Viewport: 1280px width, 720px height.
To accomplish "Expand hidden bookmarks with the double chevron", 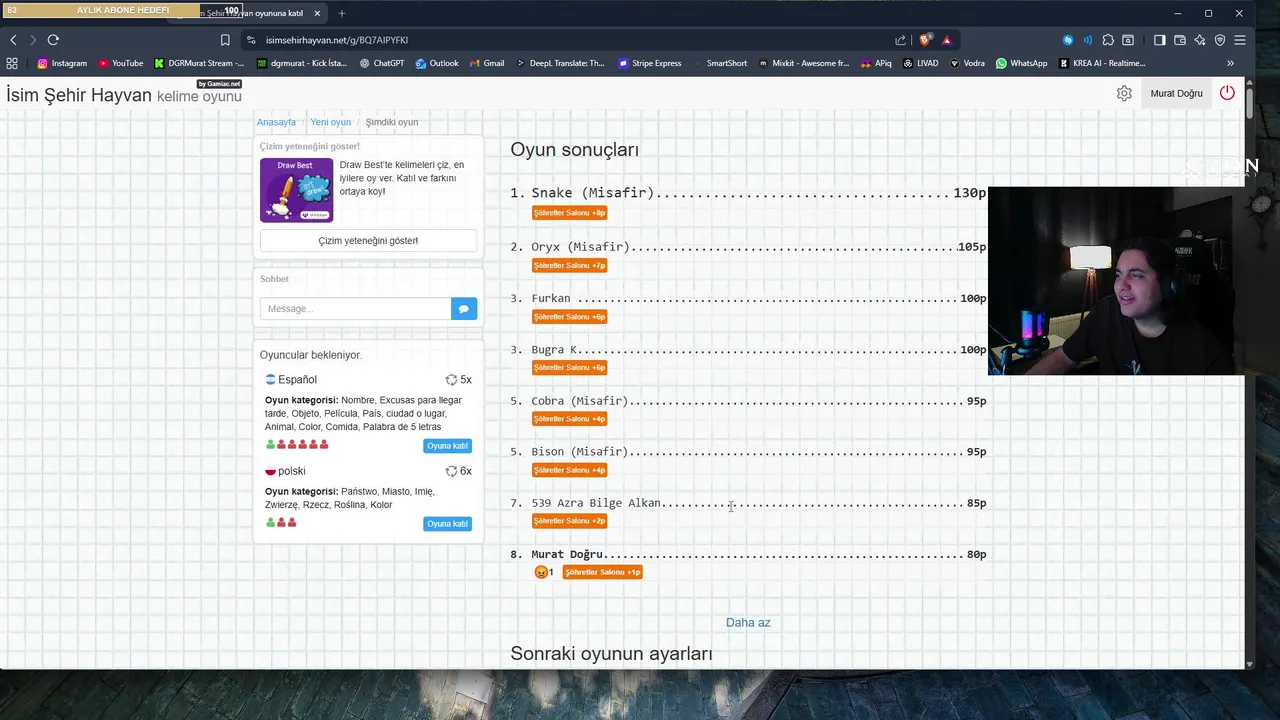I will point(1230,63).
